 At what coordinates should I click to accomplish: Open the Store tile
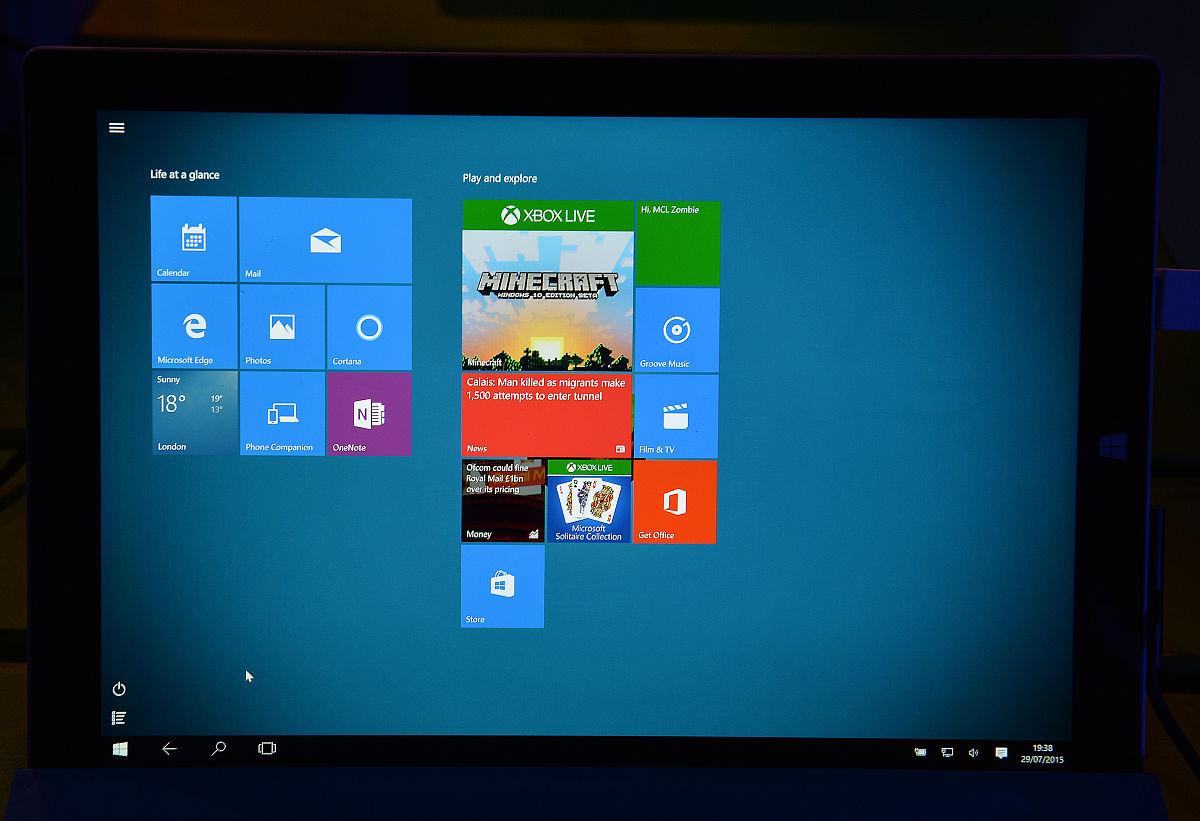[502, 586]
